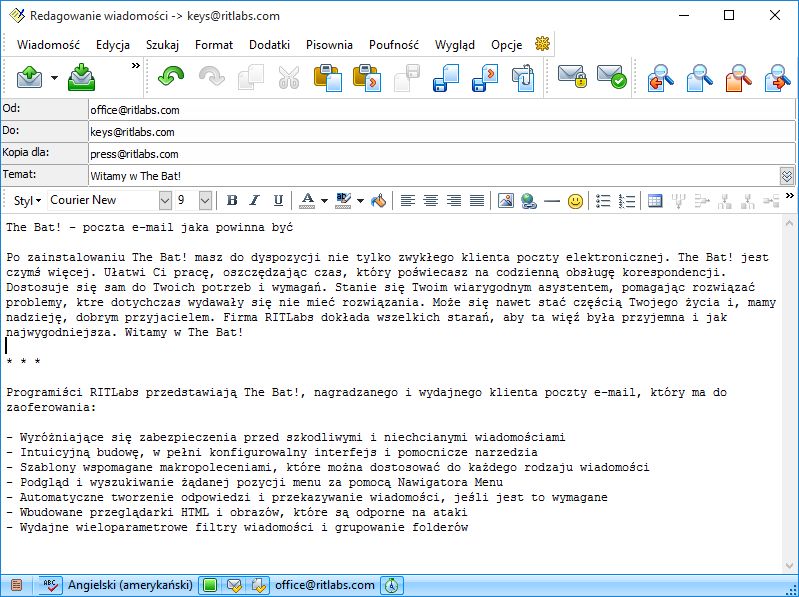Click the Kopia dla: label button
The image size is (799, 597).
[44, 153]
